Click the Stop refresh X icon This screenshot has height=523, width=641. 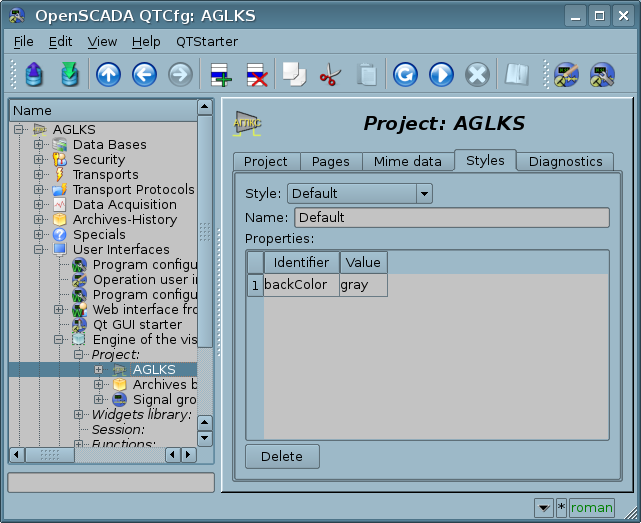coord(477,75)
